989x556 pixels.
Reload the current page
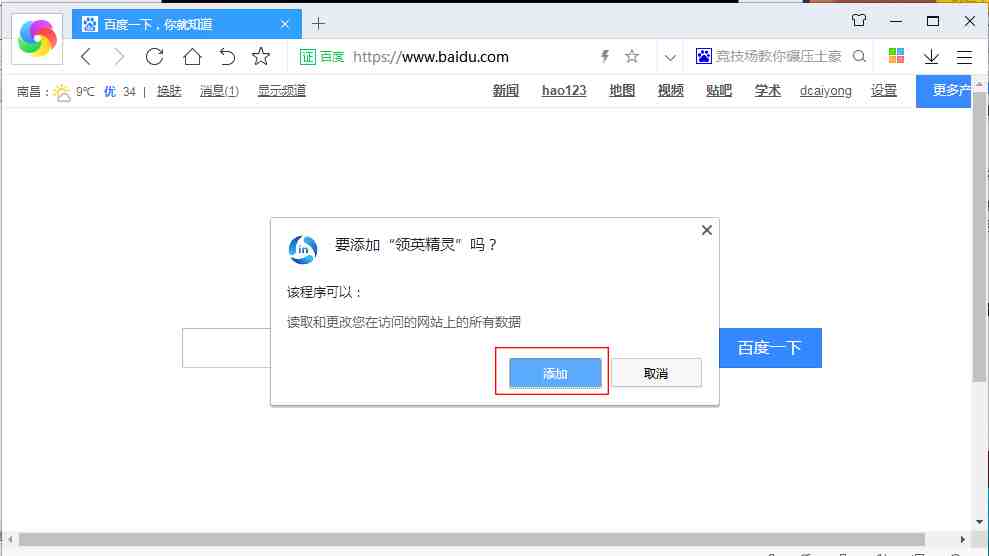coord(155,57)
